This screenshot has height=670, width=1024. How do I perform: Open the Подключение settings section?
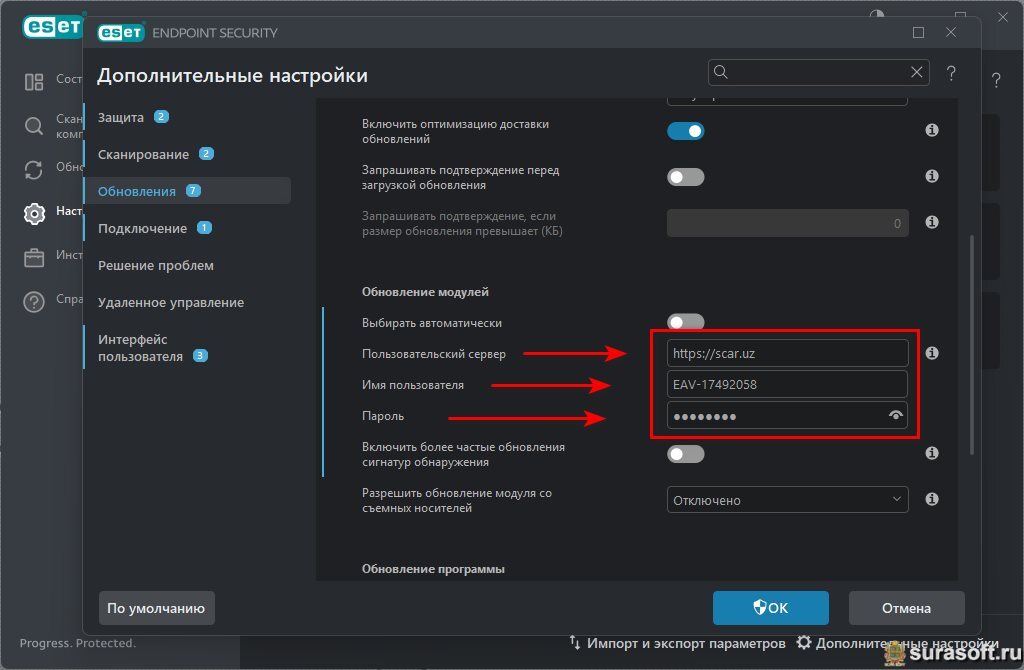142,229
